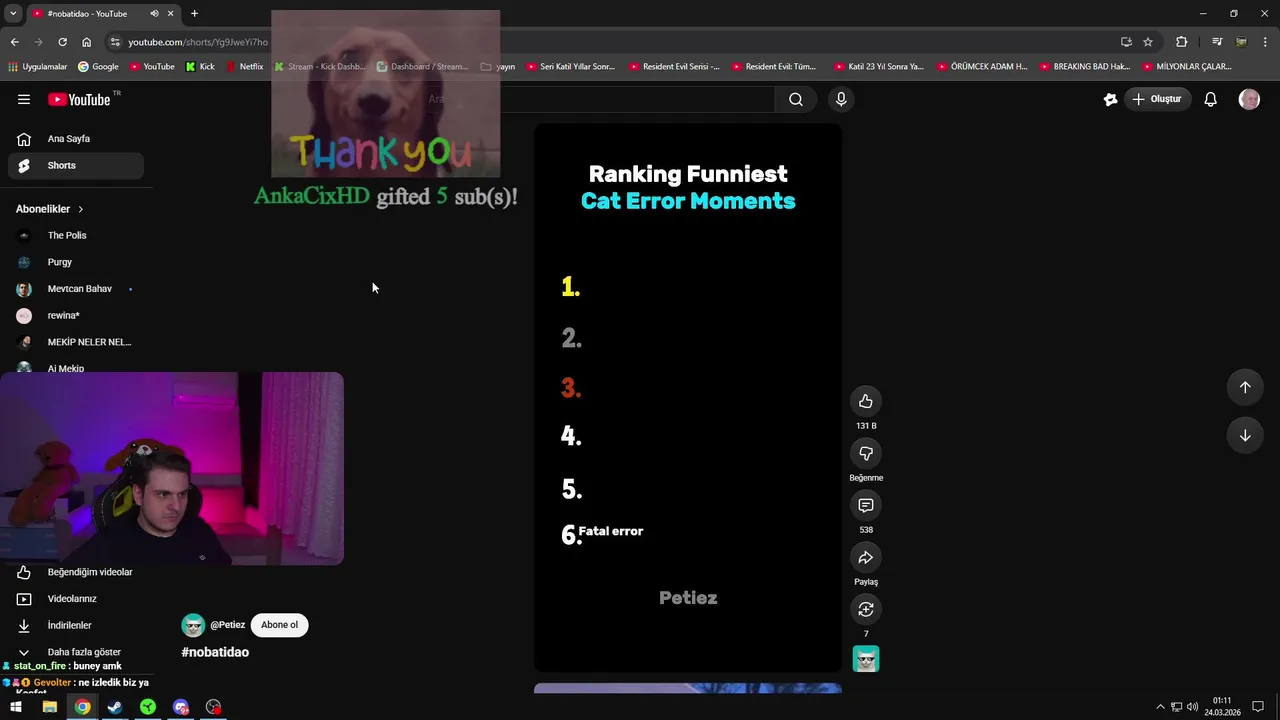The image size is (1280, 720).
Task: Share the short with Paylaş
Action: click(x=866, y=557)
